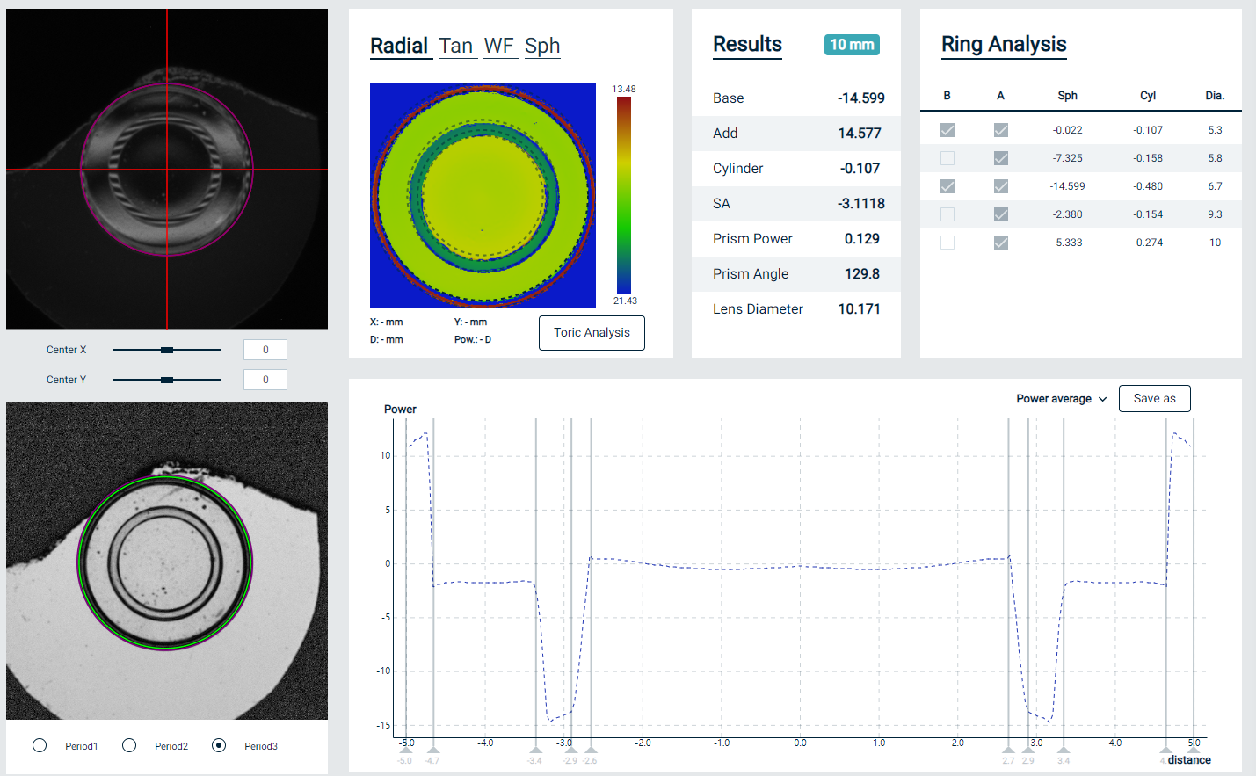Viewport: 1256px width, 776px height.
Task: Check B checkbox for Sph -7.325 row
Action: pyautogui.click(x=947, y=158)
